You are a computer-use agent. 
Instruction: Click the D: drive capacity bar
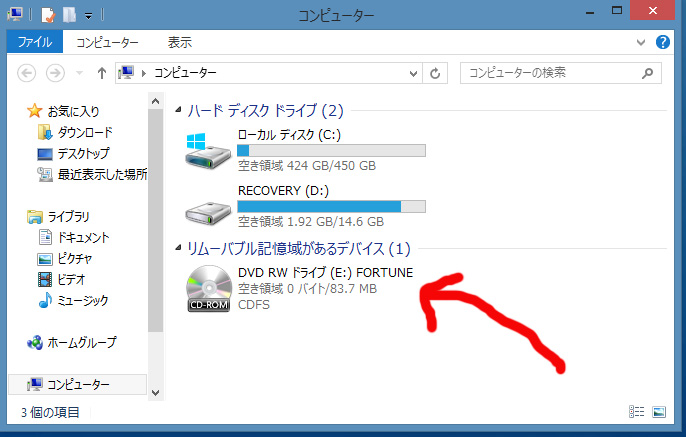tap(331, 206)
